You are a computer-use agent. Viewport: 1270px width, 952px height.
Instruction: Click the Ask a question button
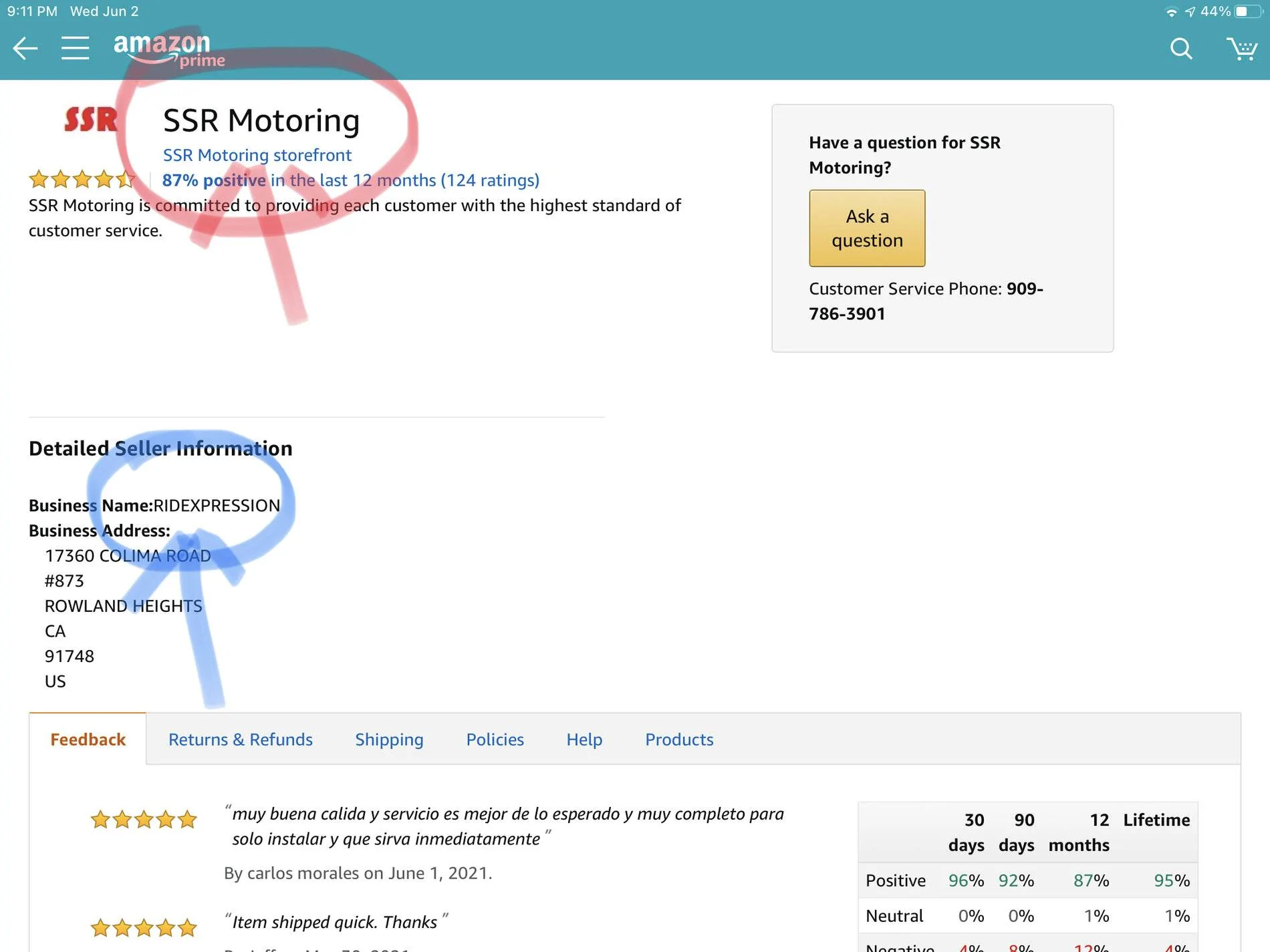coord(867,228)
